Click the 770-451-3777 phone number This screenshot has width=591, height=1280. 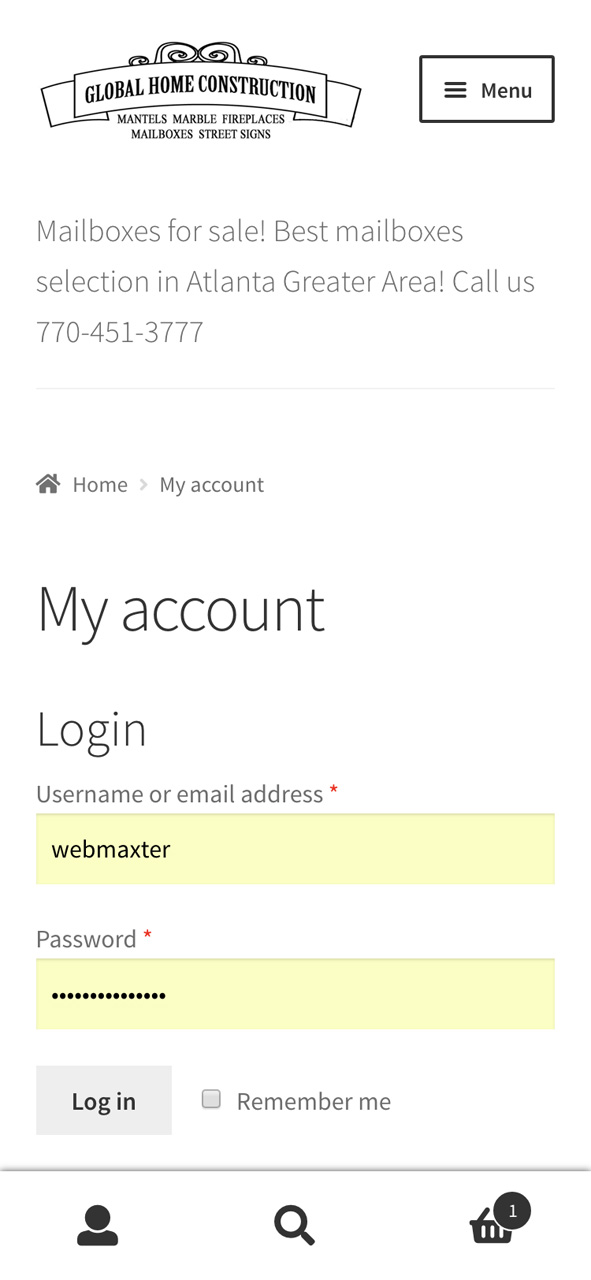point(120,331)
